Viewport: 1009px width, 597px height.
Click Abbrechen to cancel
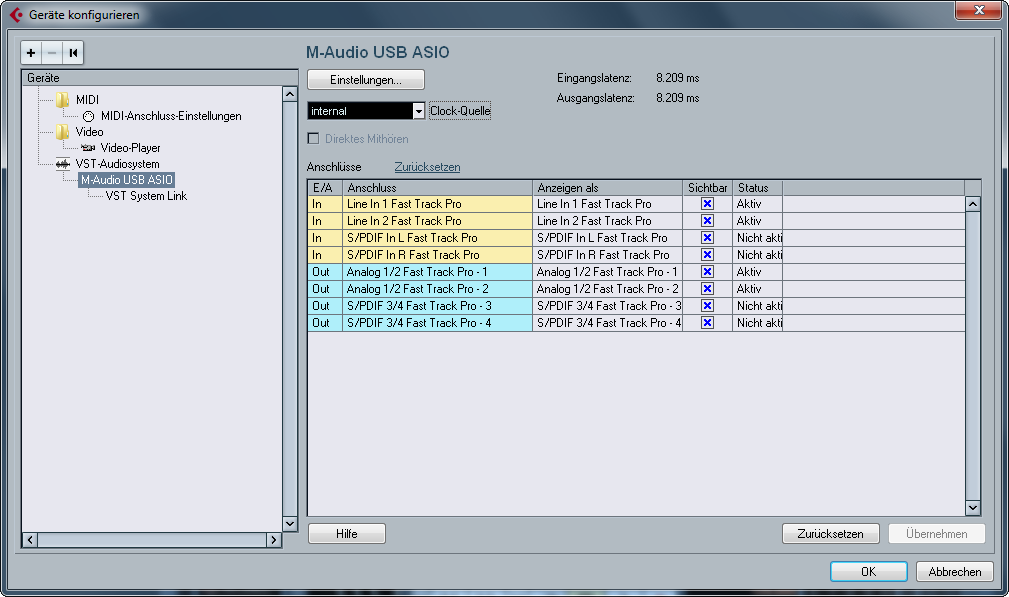tap(955, 571)
